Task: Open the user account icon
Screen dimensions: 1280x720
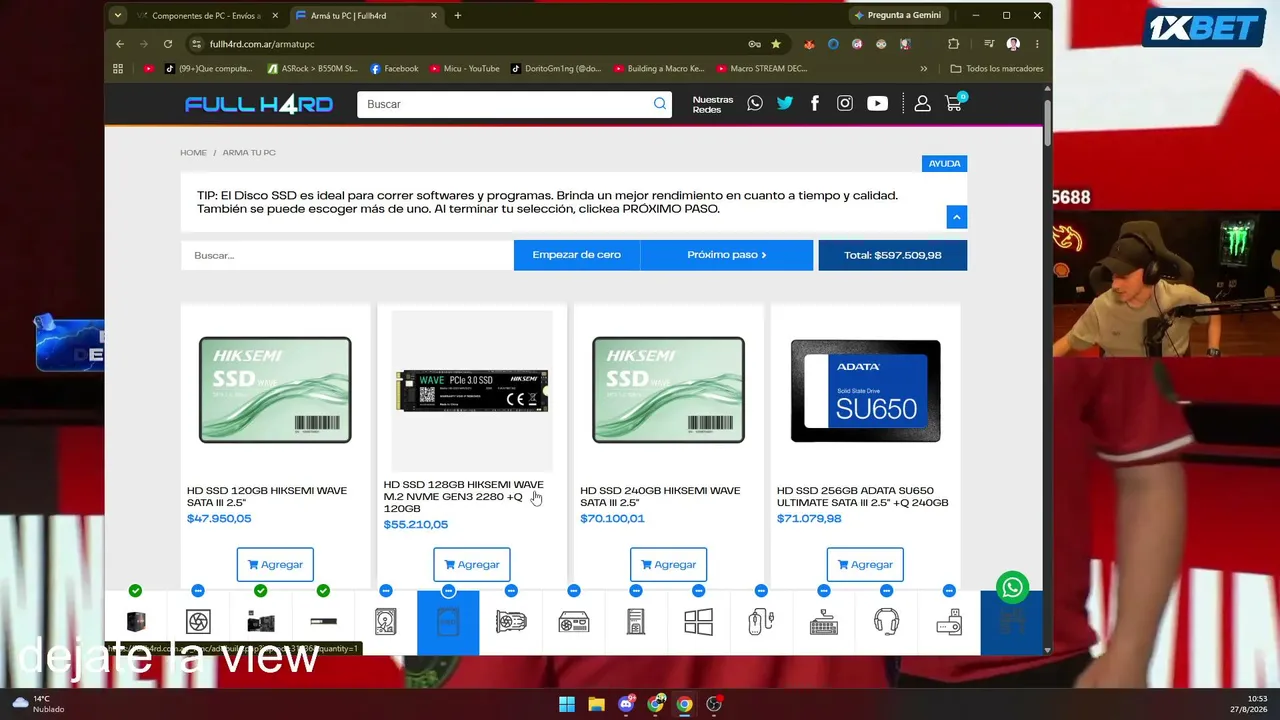Action: pos(923,104)
